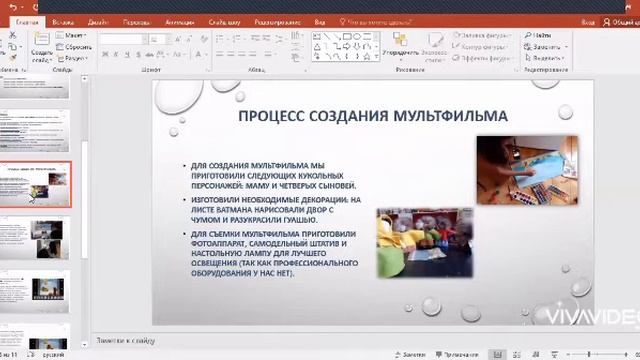The image size is (640, 360).
Task: Click the Tell Me search box
Action: click(x=376, y=22)
